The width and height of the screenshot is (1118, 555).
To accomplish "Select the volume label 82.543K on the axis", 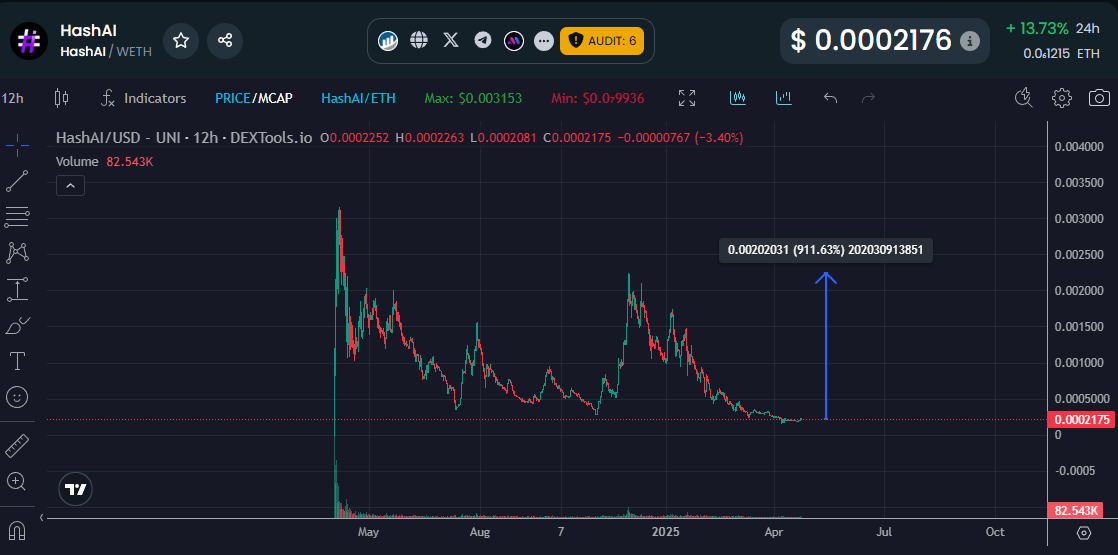I will (x=1075, y=511).
